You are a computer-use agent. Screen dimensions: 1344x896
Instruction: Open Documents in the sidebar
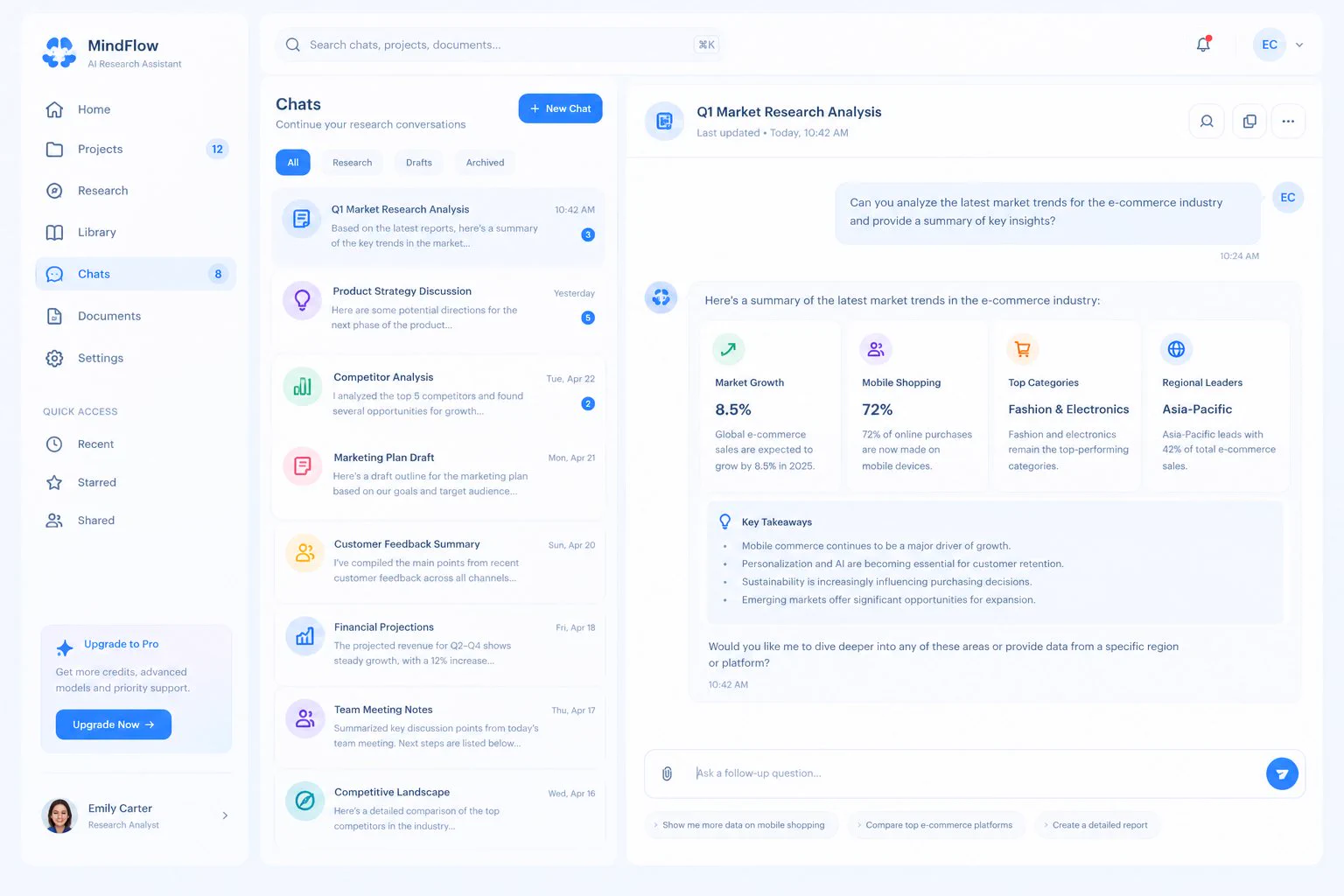pos(136,316)
